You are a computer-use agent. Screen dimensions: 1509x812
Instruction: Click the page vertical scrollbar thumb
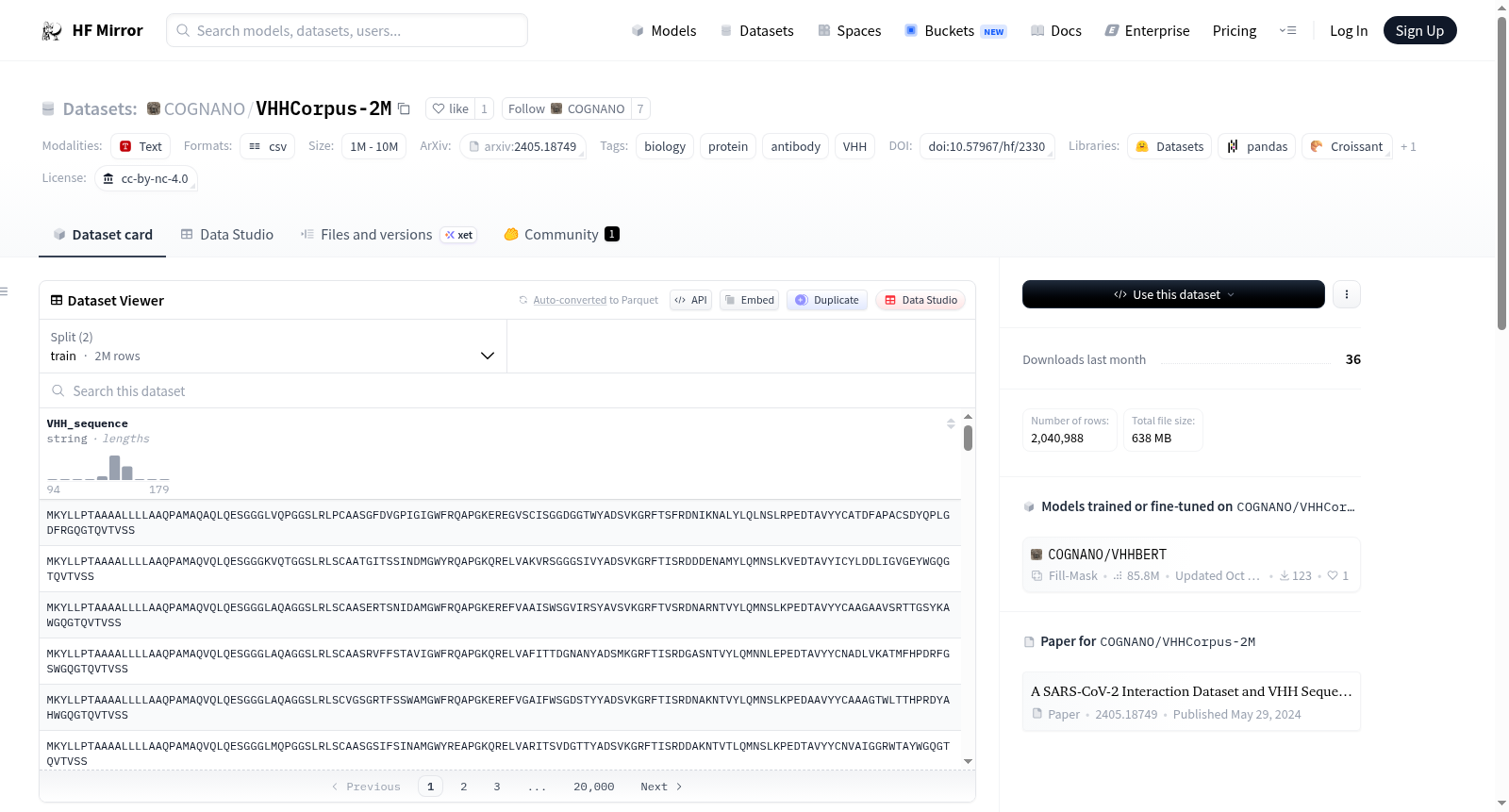tap(1502, 174)
